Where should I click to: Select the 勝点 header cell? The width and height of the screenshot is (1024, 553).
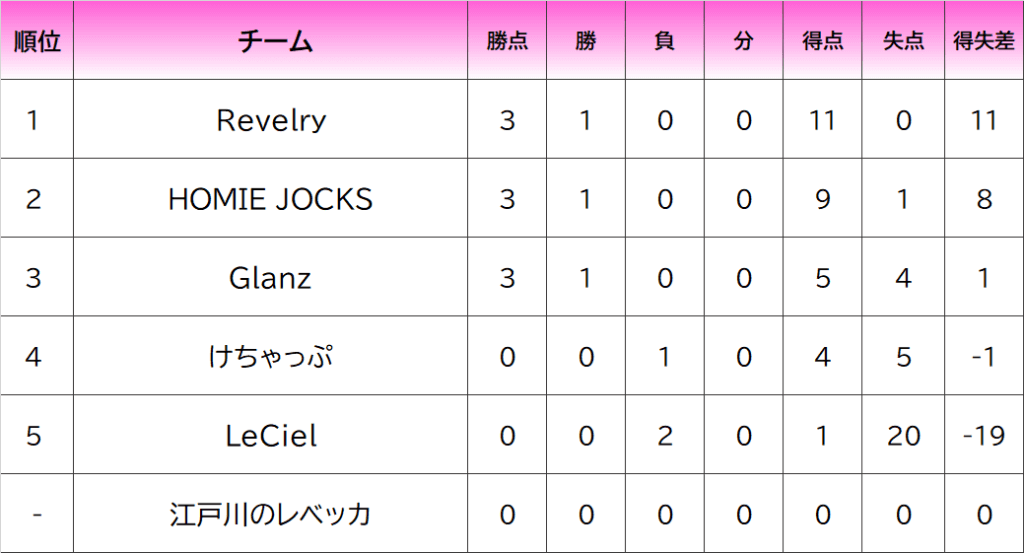coord(507,40)
